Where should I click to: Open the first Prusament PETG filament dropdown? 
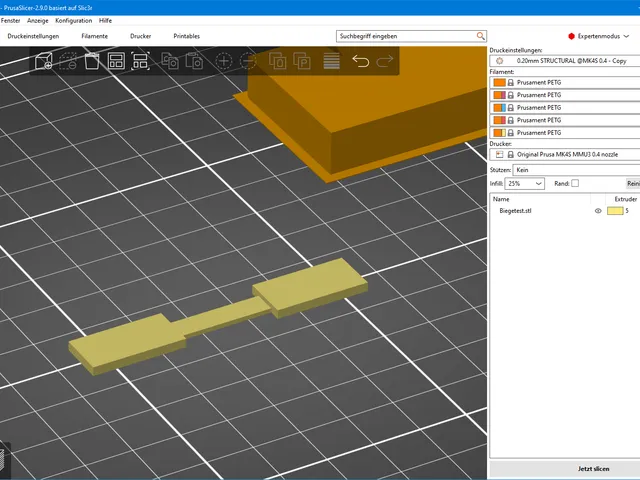click(x=565, y=82)
